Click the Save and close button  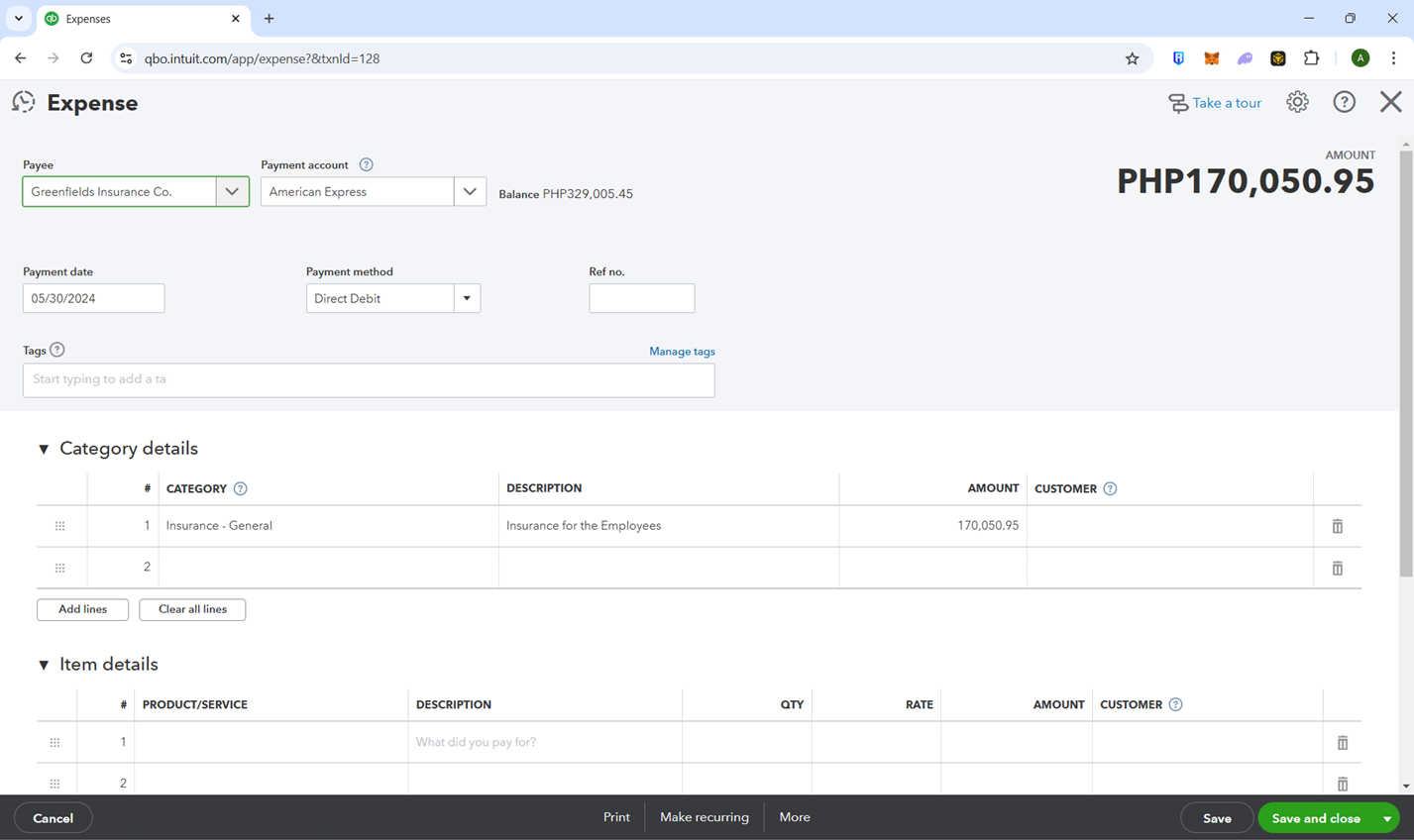tap(1316, 818)
